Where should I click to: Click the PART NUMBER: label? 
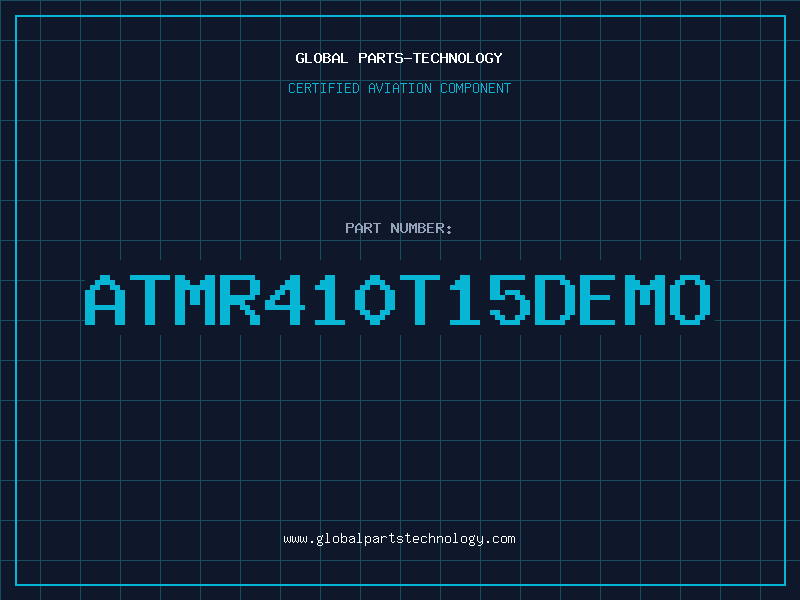[x=399, y=228]
